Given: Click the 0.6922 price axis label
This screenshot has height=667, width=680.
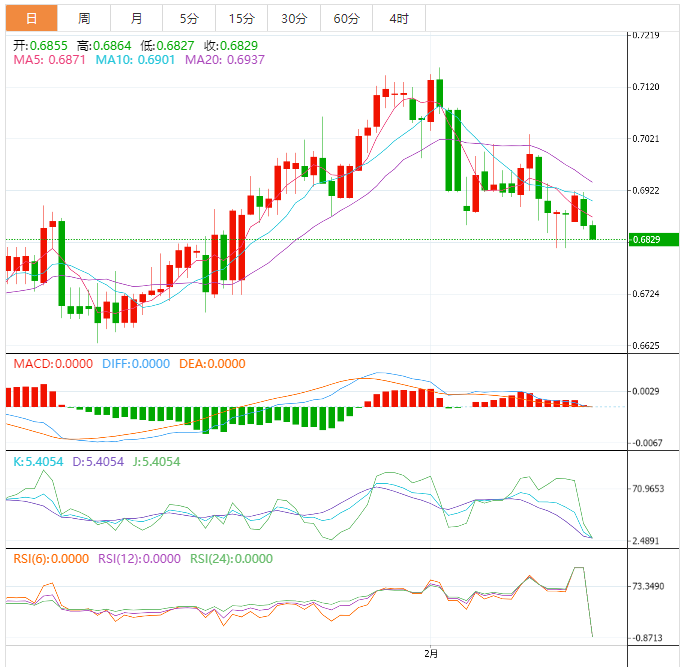Looking at the screenshot, I should [x=646, y=190].
